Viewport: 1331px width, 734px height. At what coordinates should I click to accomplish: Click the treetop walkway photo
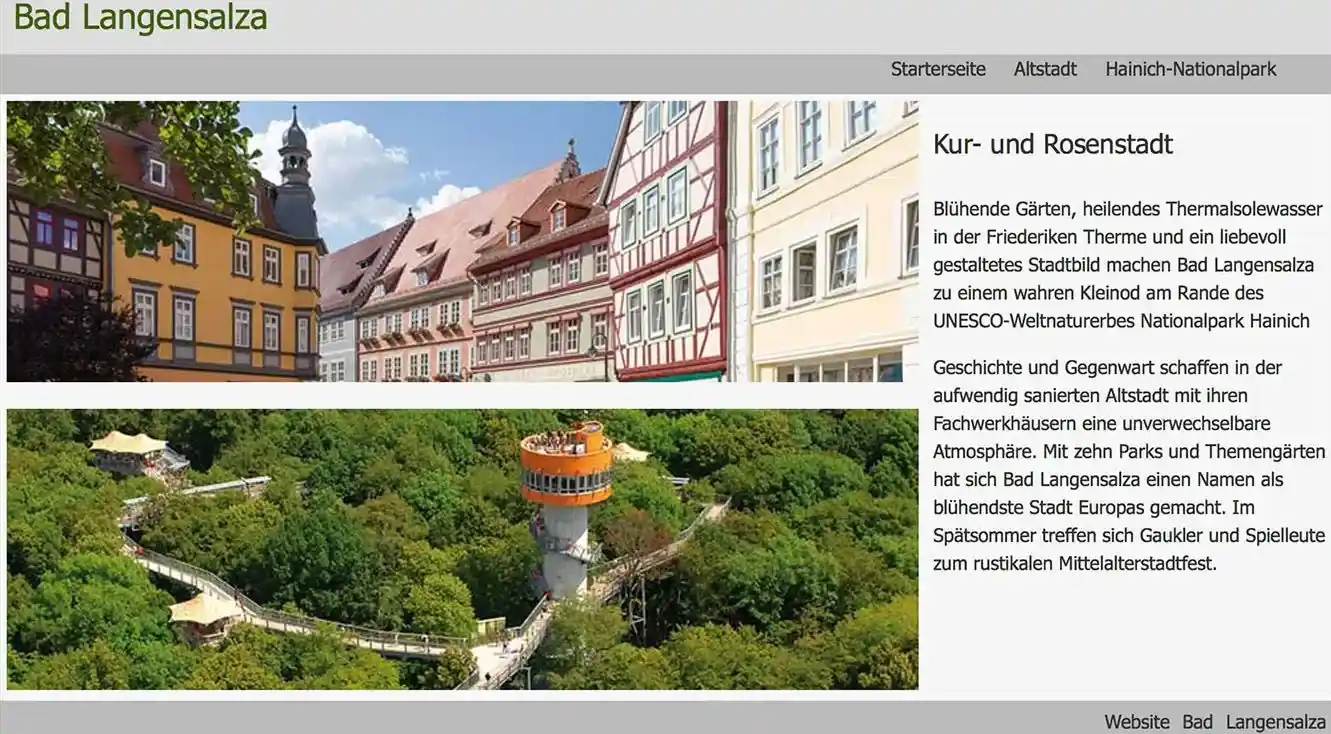(462, 548)
